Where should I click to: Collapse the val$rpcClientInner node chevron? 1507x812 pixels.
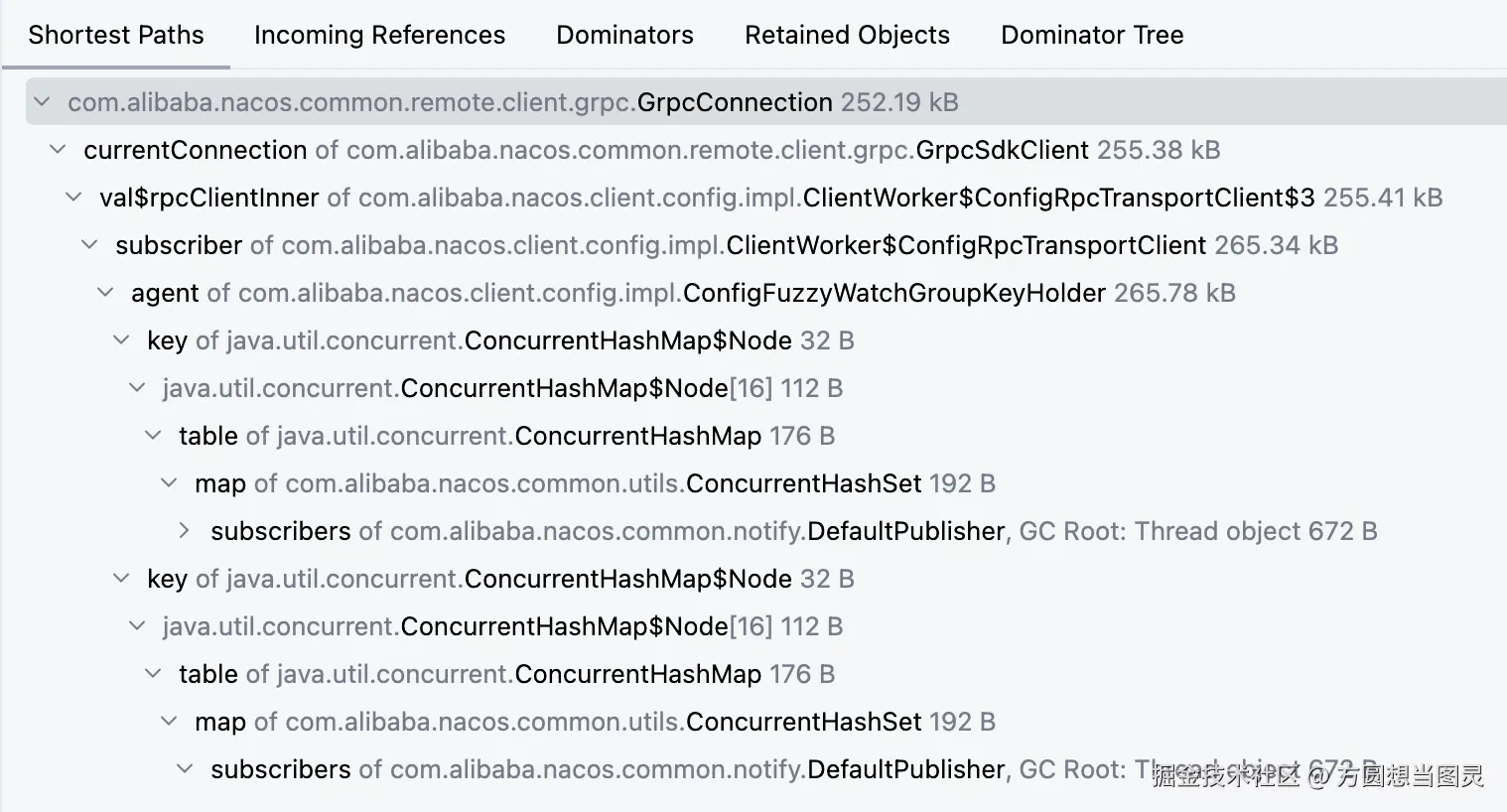pos(73,198)
